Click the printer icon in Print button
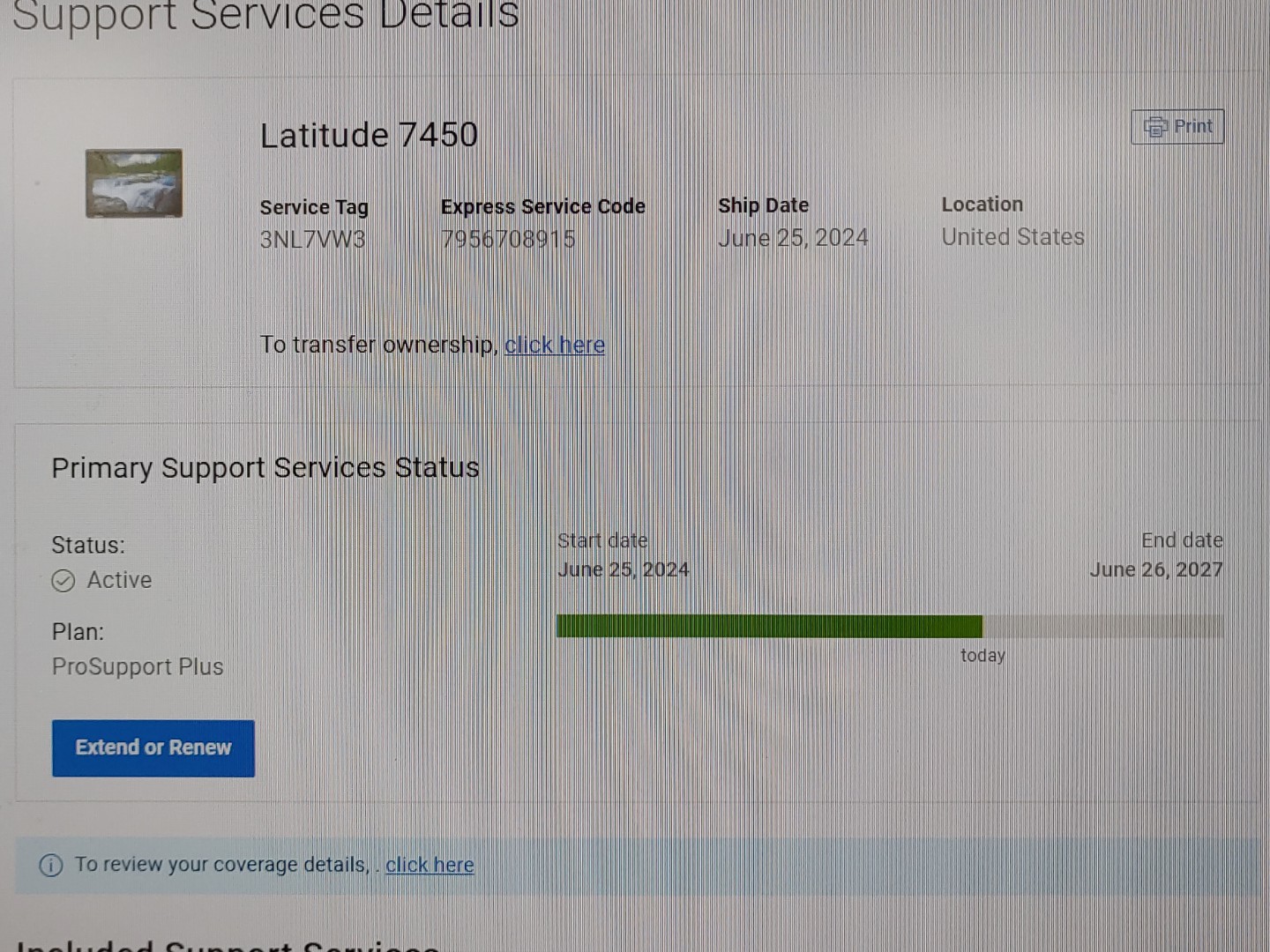This screenshot has width=1270, height=952. click(1155, 127)
